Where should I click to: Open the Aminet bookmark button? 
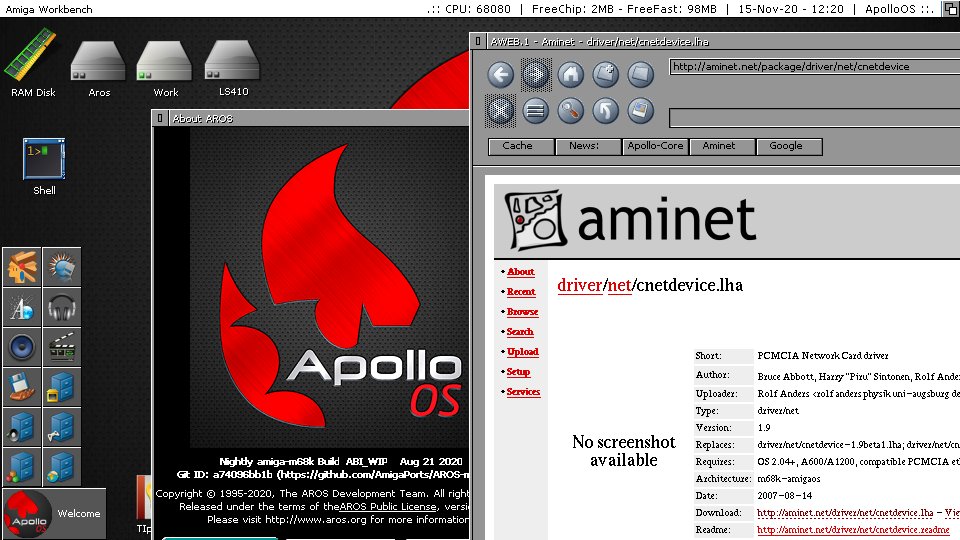point(722,146)
